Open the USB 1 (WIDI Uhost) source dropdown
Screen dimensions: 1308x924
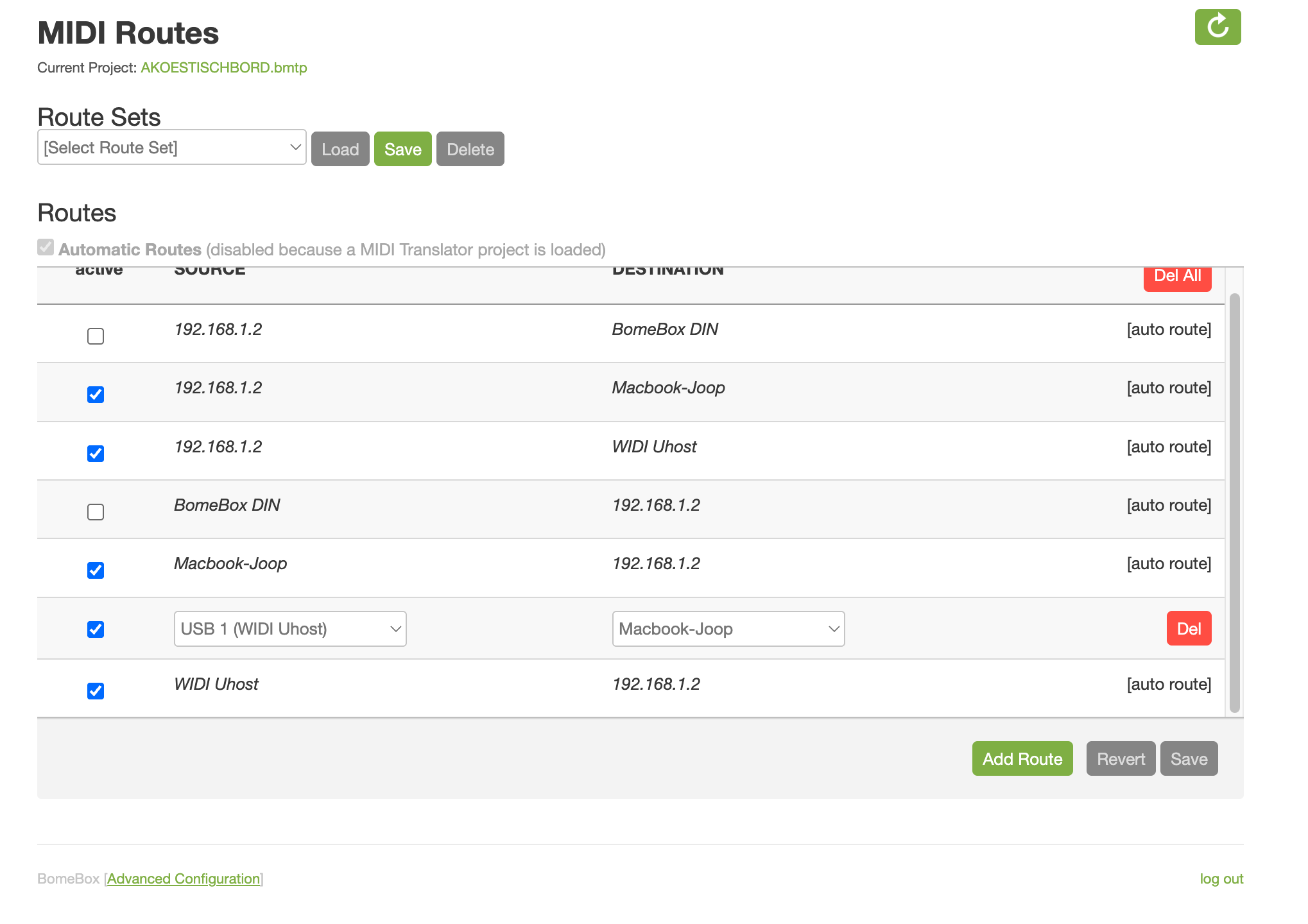(x=290, y=629)
